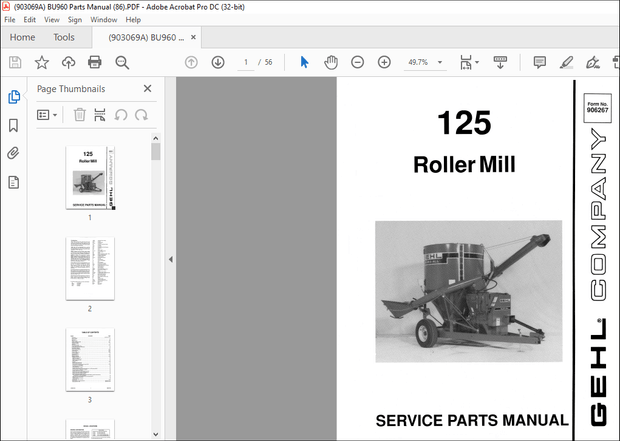Open the Sign menu

(74, 20)
